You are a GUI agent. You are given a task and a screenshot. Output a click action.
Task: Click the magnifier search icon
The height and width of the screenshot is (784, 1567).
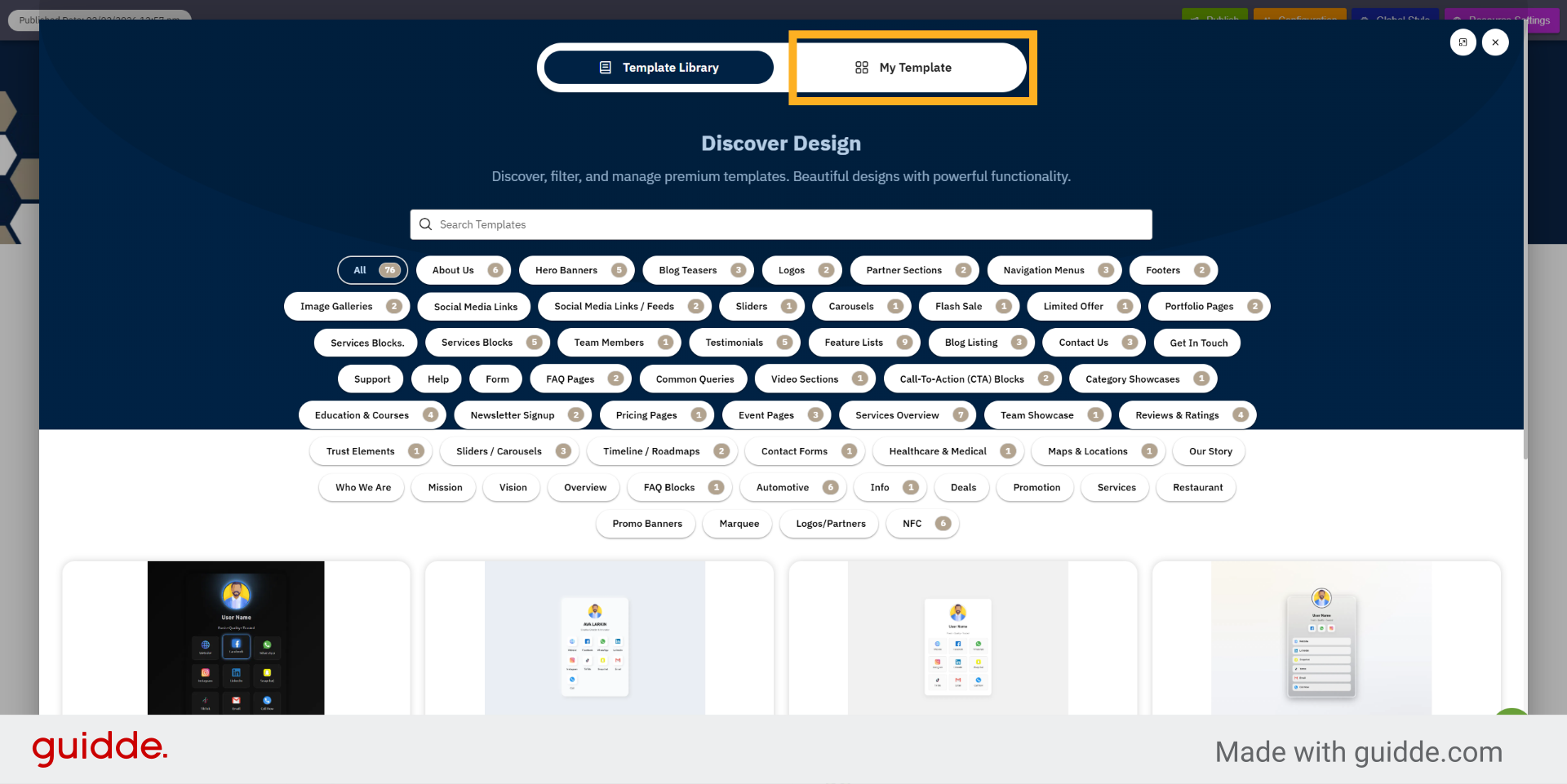425,224
